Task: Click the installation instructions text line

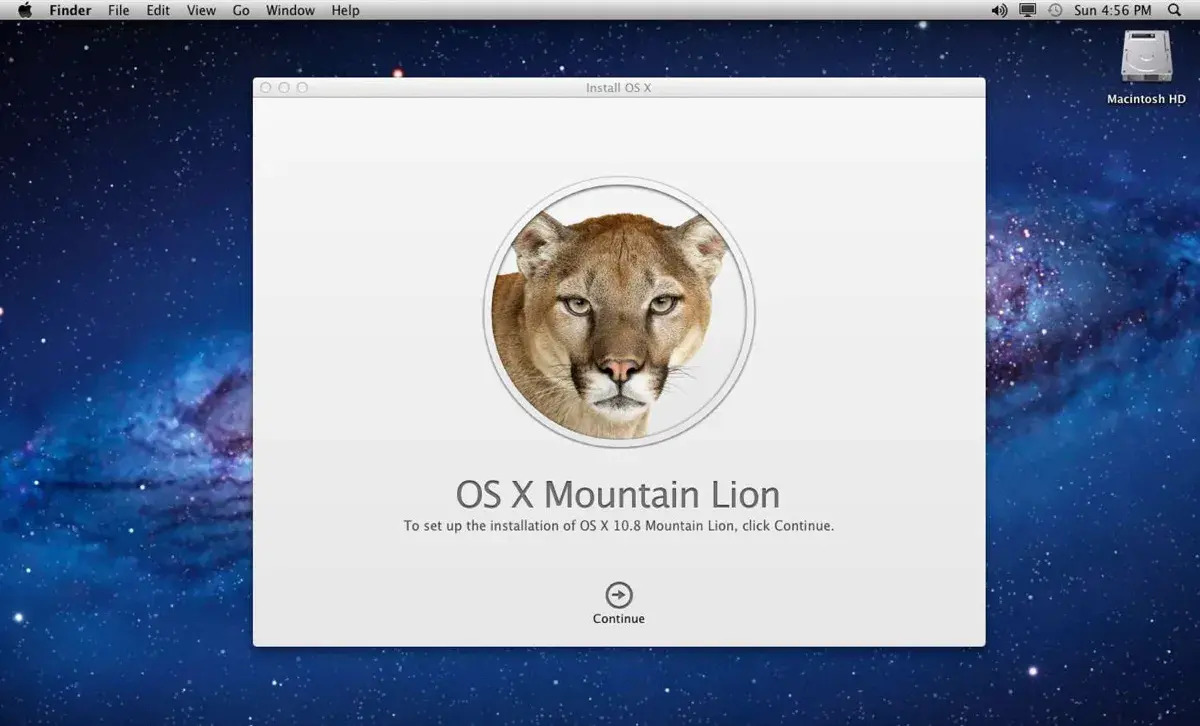Action: [x=619, y=525]
